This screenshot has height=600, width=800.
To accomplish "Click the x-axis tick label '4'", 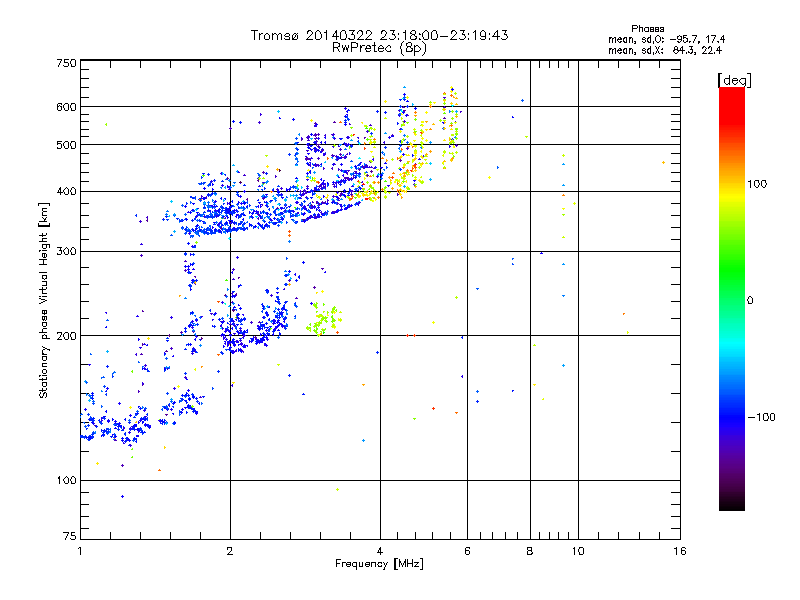I will click(x=380, y=551).
